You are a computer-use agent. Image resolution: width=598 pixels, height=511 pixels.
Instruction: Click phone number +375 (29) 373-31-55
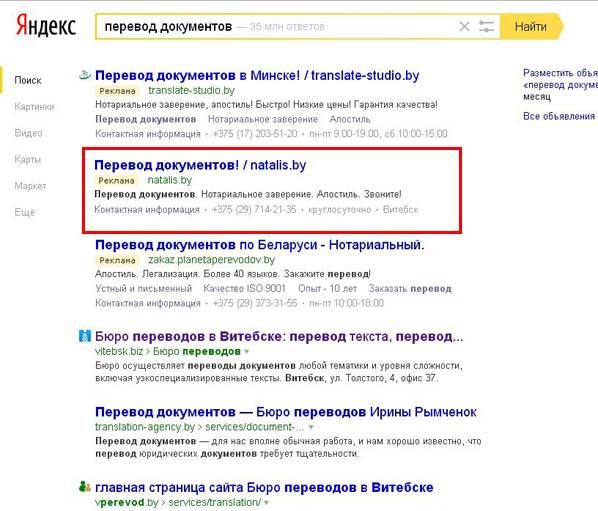[255, 303]
